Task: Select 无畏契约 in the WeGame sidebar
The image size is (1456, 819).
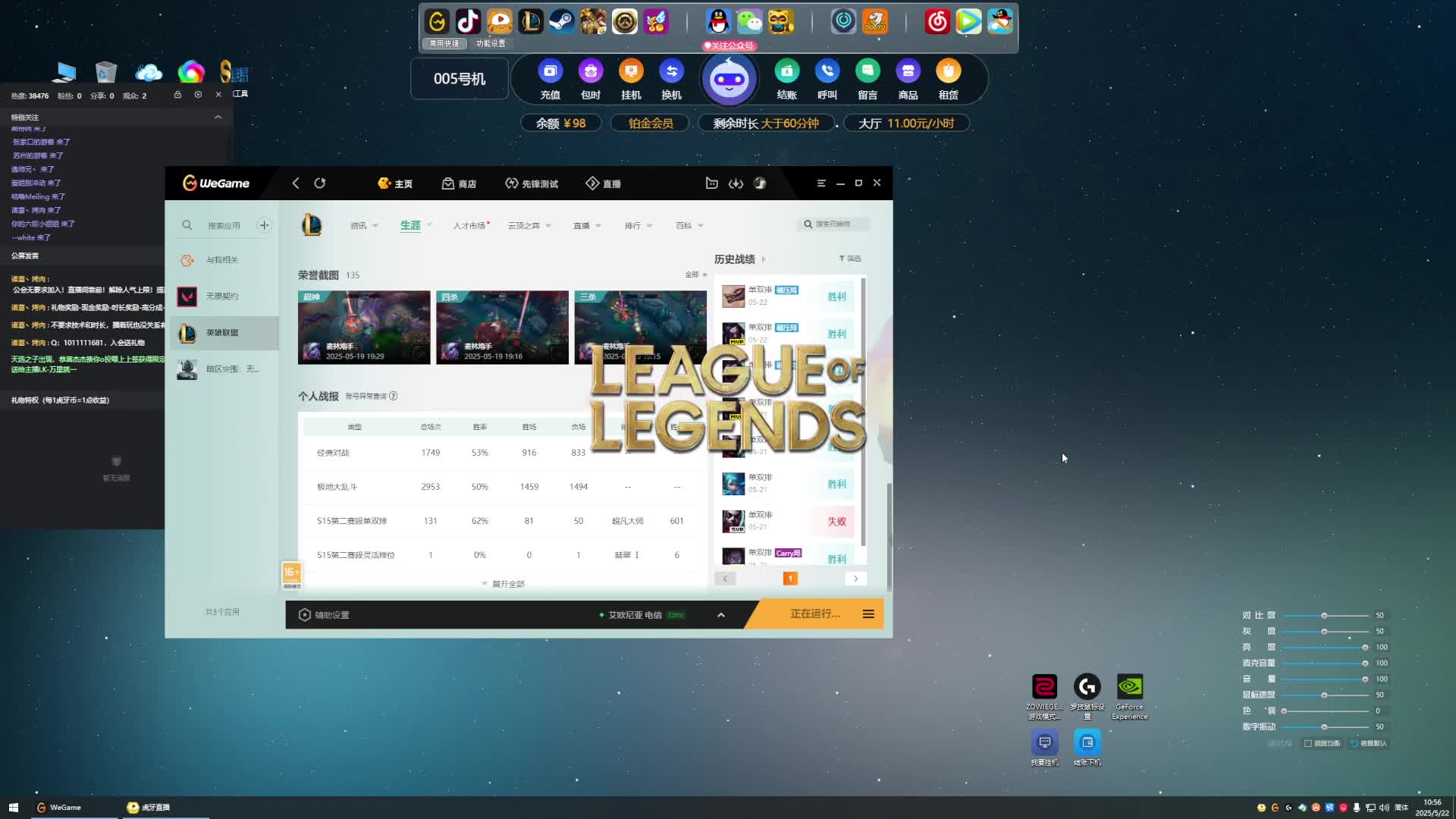Action: point(221,297)
